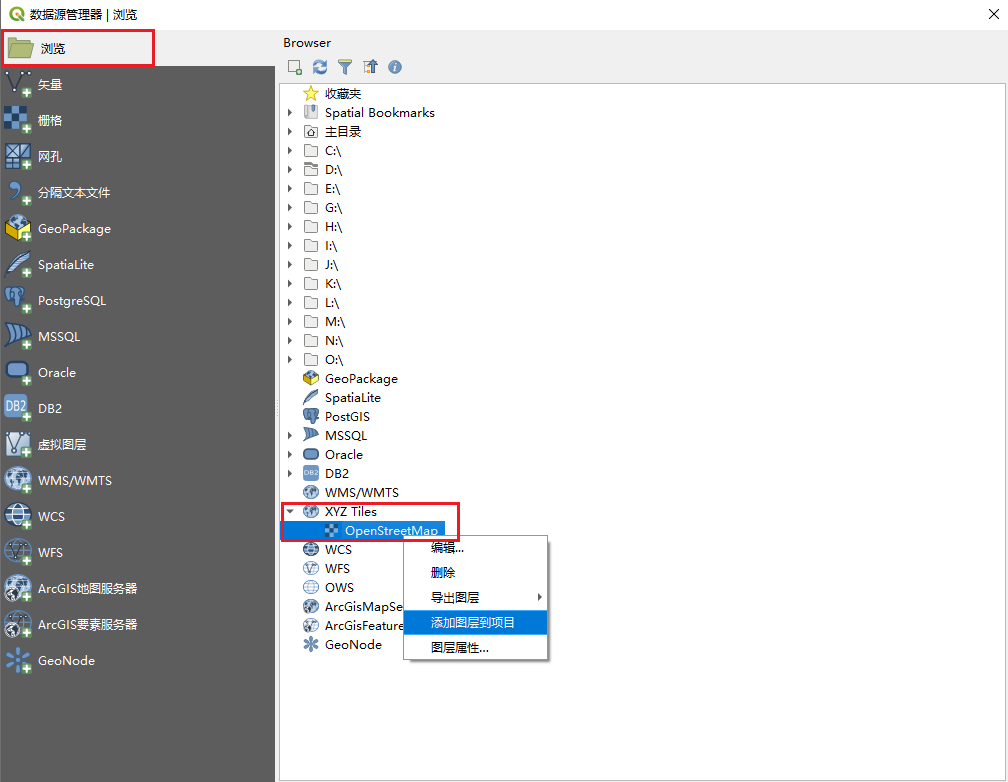Close the 数据源管理器 window
This screenshot has width=1008, height=782.
[x=993, y=14]
